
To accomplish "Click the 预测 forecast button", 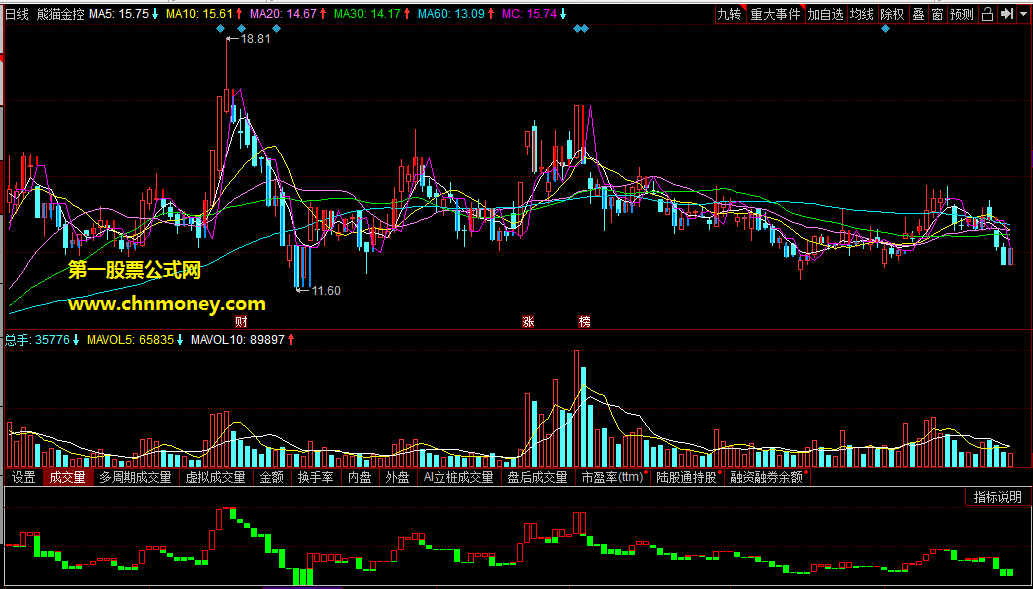I will pos(962,14).
